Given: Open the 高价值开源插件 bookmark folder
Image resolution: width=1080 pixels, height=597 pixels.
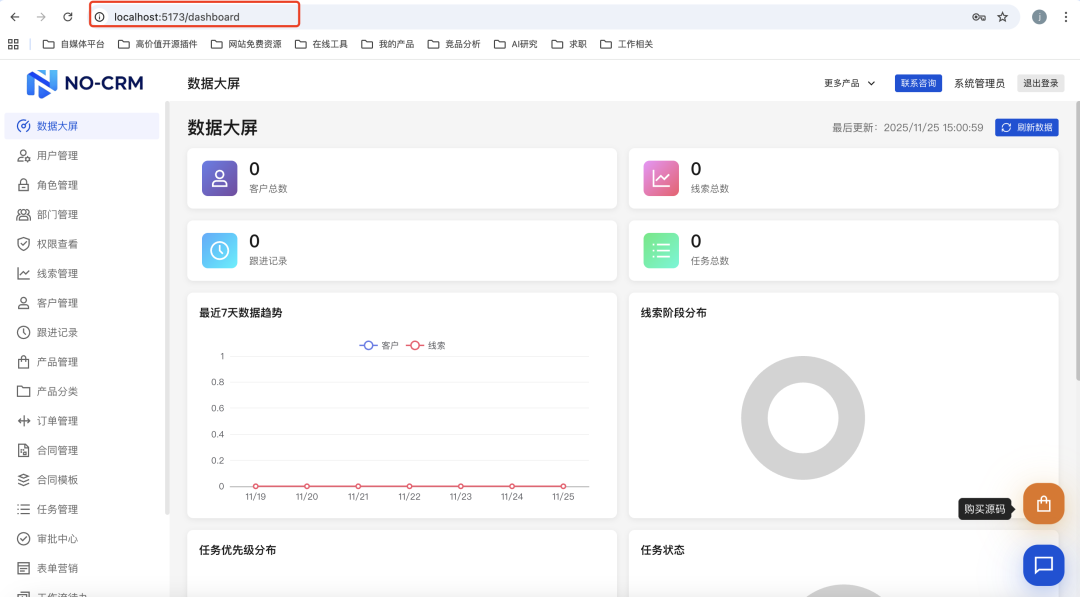Looking at the screenshot, I should tap(158, 44).
